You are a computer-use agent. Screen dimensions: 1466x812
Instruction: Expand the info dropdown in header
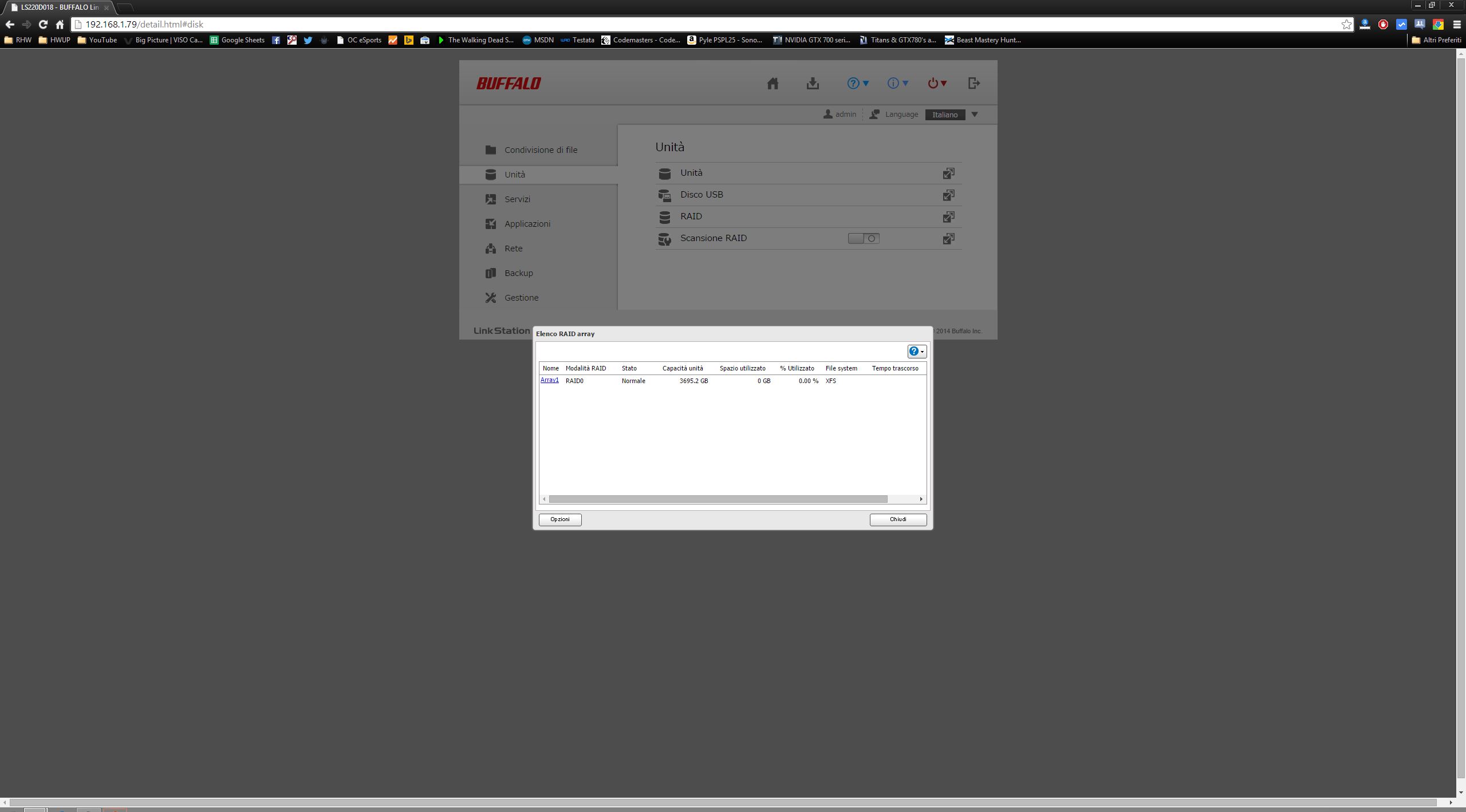(897, 84)
